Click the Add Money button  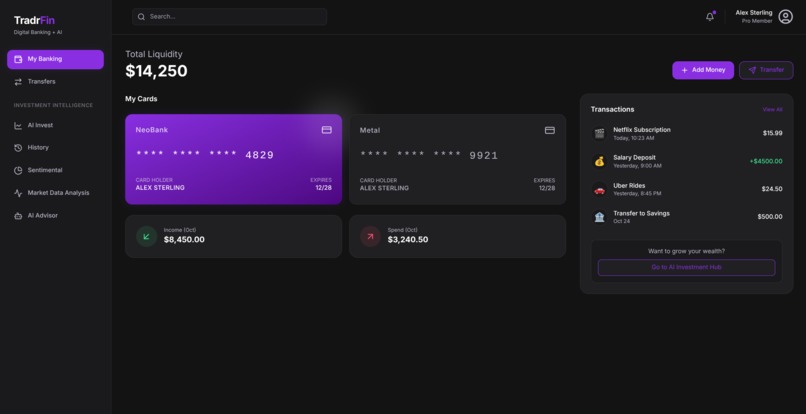click(703, 70)
